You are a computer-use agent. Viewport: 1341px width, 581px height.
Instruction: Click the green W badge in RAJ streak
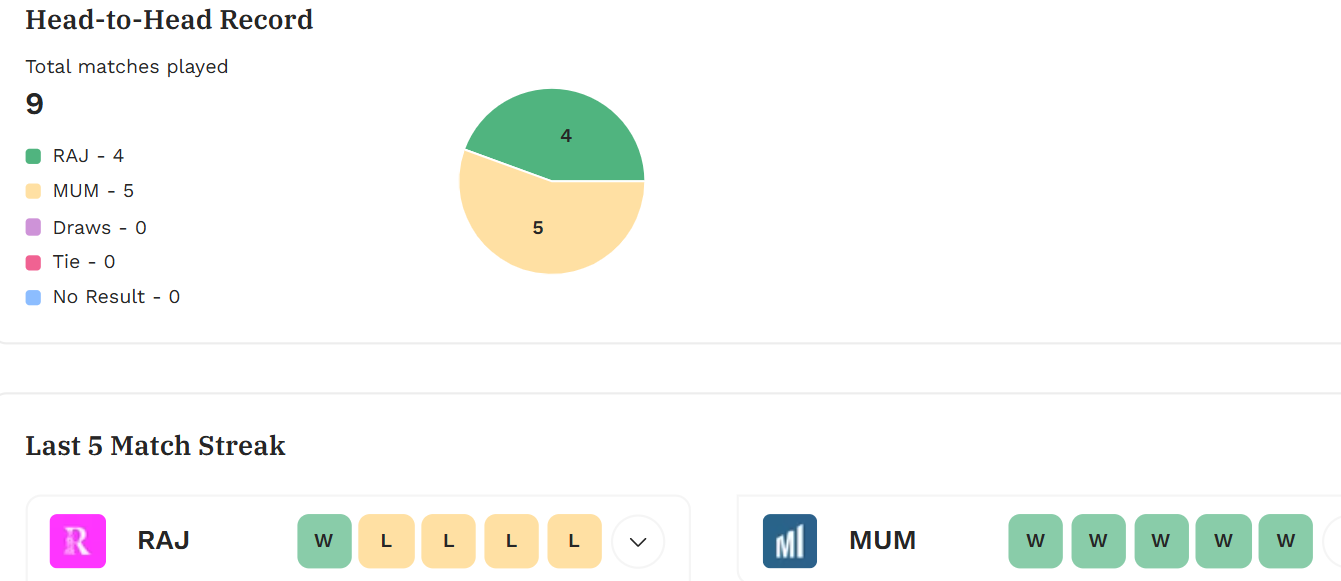point(324,541)
